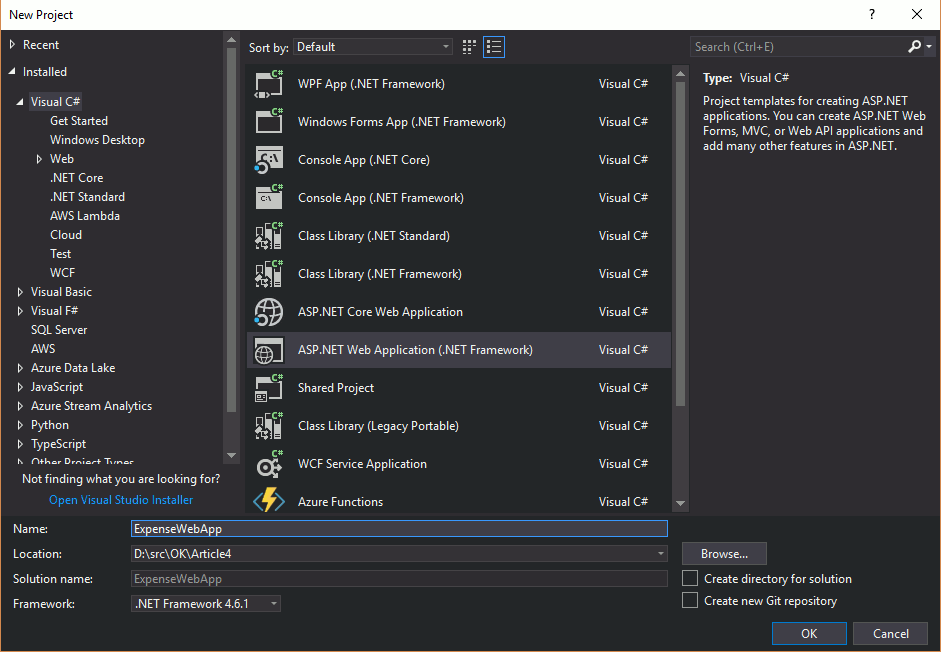
Task: Click the Console App (.NET Core) icon
Action: pyautogui.click(x=270, y=160)
